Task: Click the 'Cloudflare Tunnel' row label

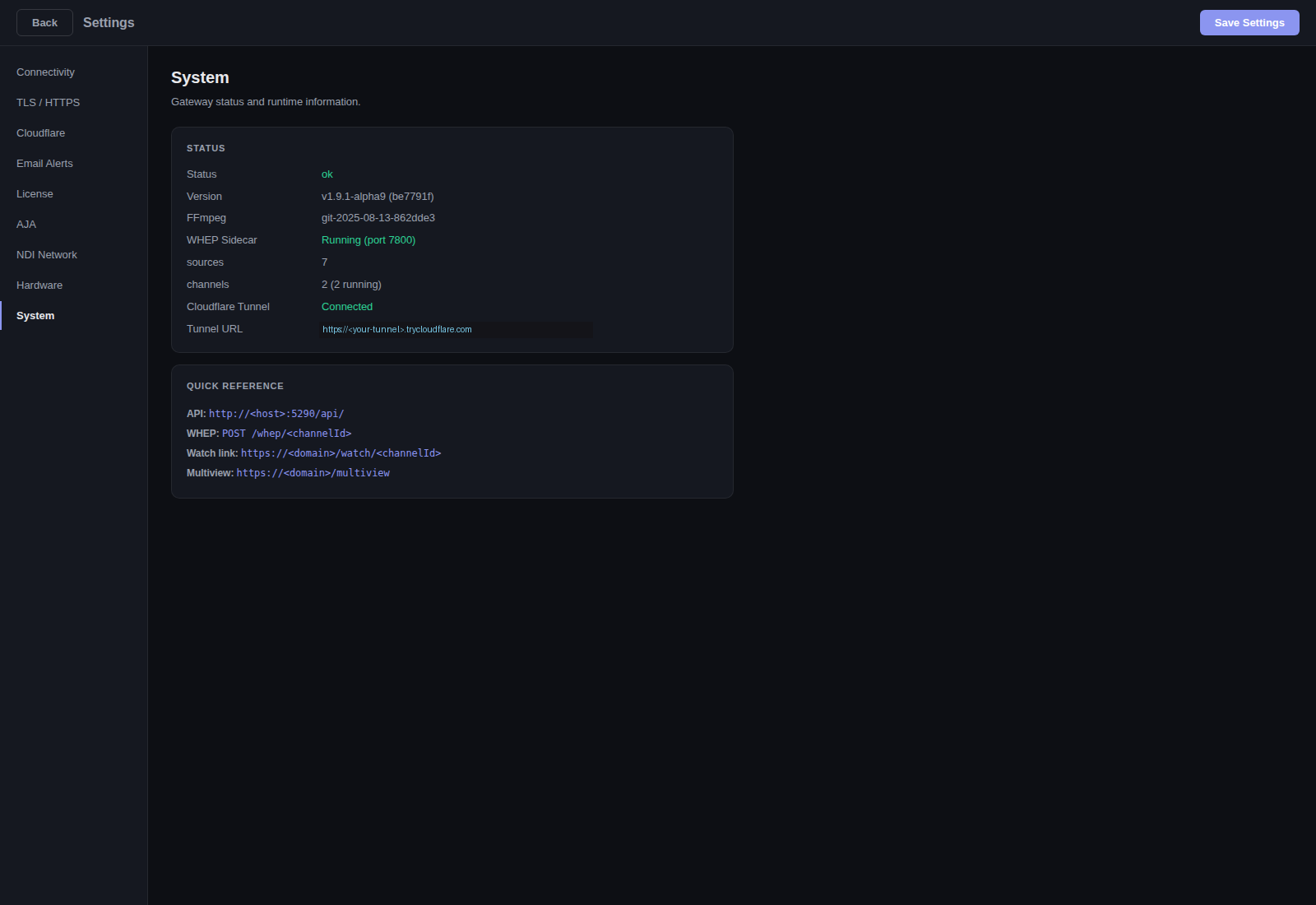Action: coord(228,307)
